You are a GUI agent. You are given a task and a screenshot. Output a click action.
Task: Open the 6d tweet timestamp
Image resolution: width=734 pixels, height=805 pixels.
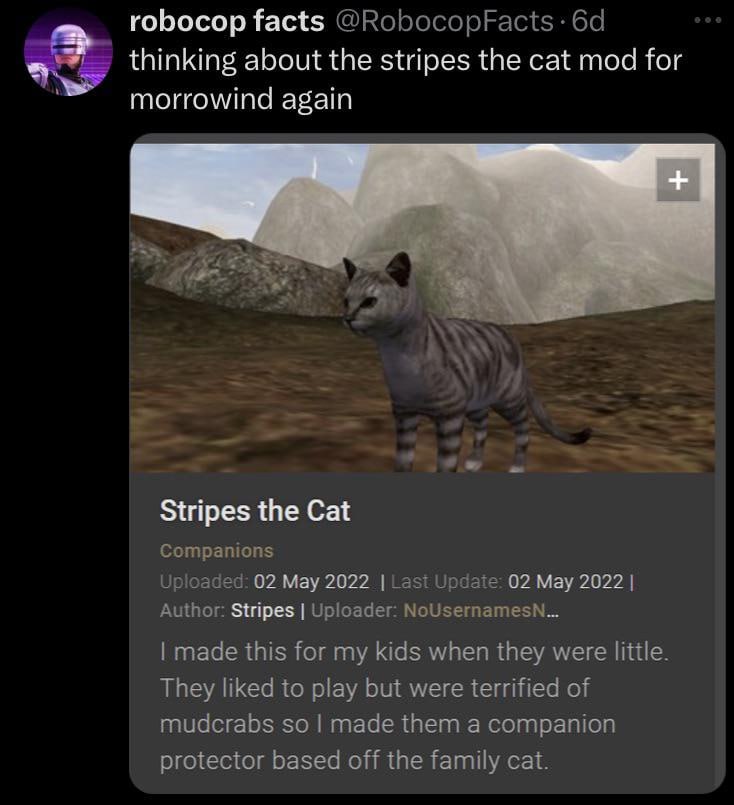click(x=588, y=22)
